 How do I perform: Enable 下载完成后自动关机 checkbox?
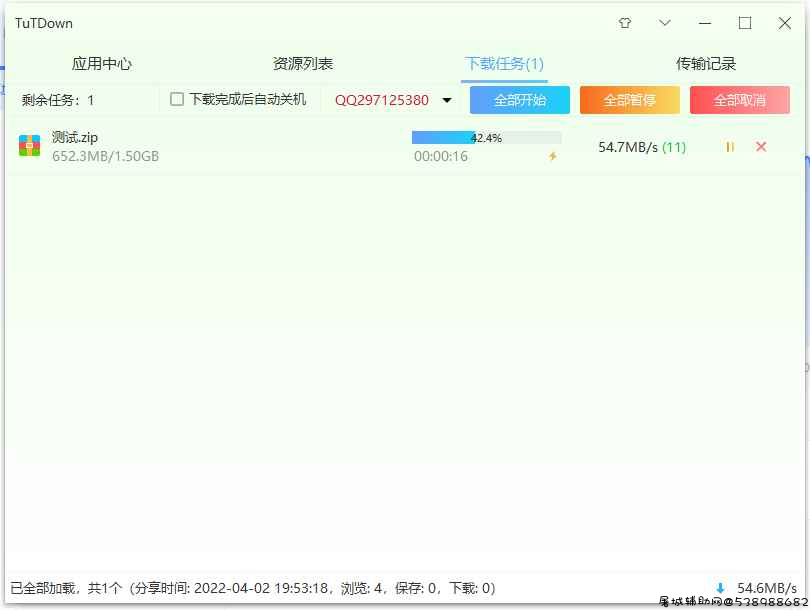tap(177, 99)
